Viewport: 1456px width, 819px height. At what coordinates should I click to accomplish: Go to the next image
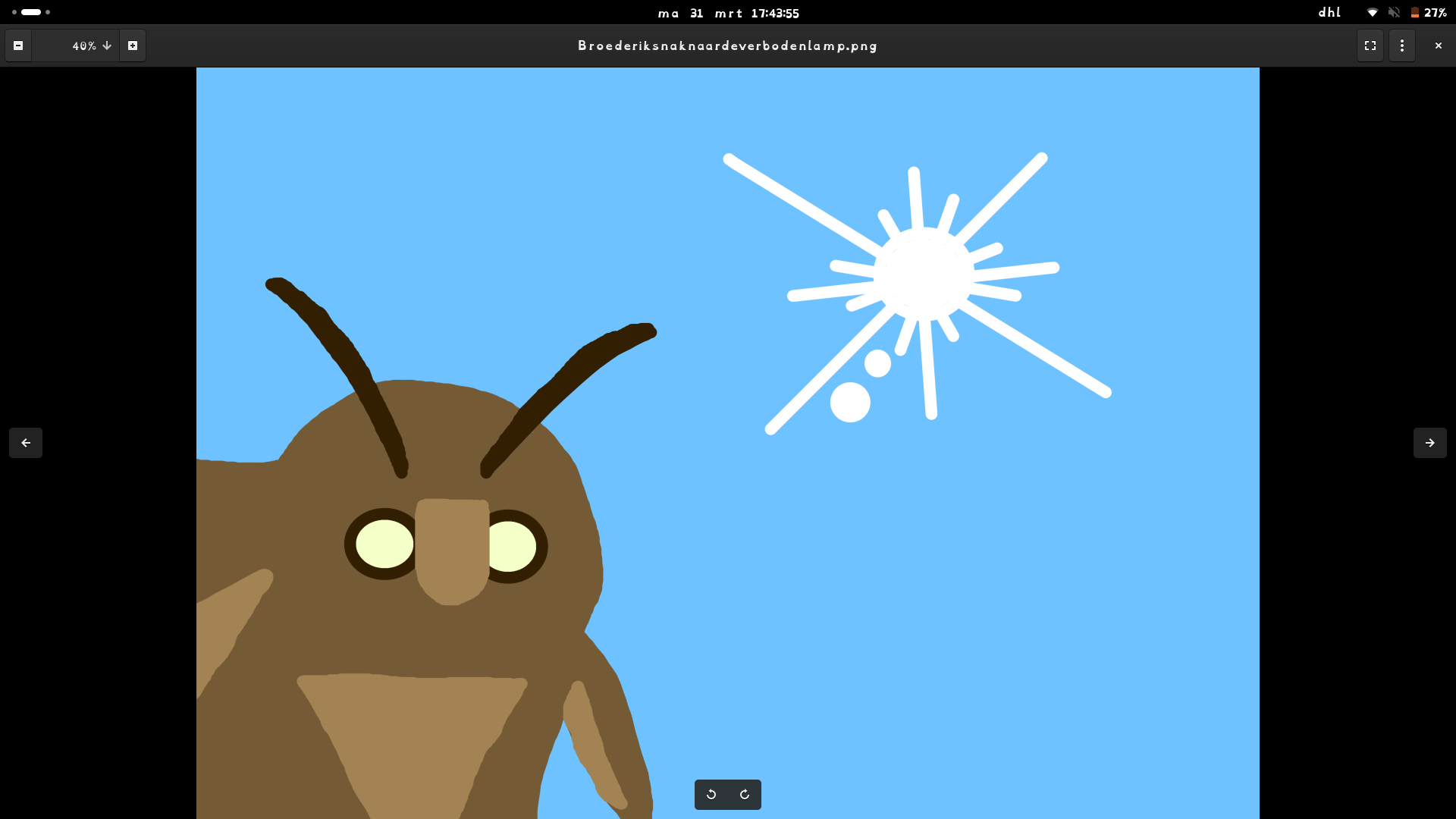pos(1429,443)
